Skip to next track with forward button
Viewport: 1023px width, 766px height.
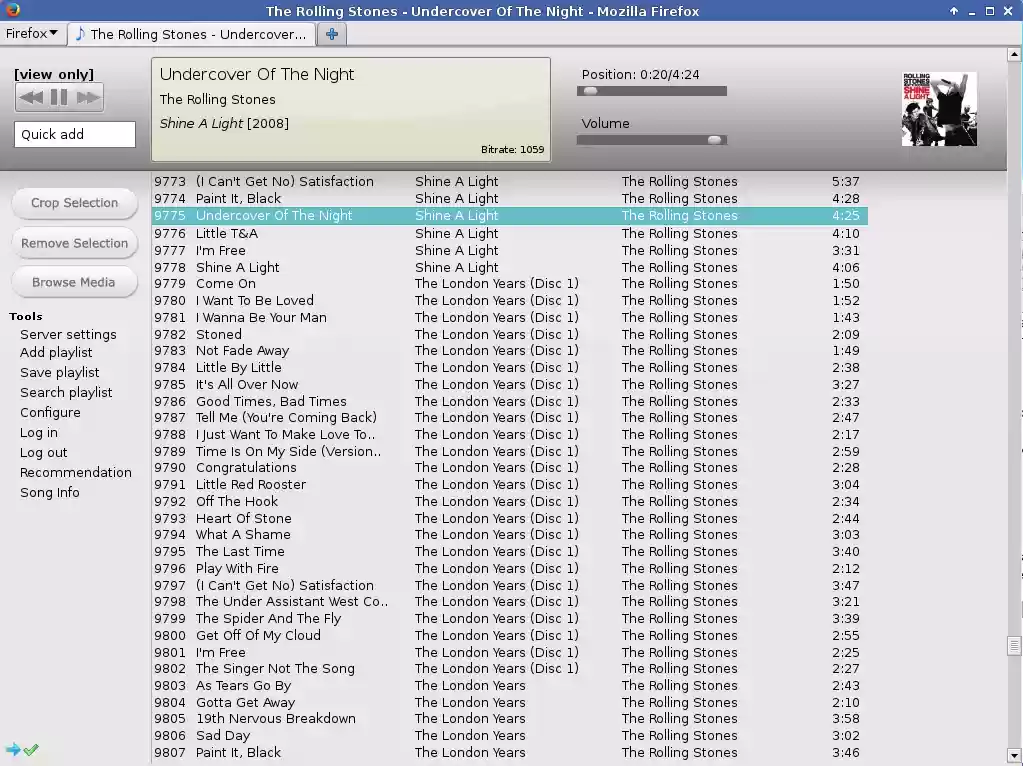pyautogui.click(x=88, y=97)
